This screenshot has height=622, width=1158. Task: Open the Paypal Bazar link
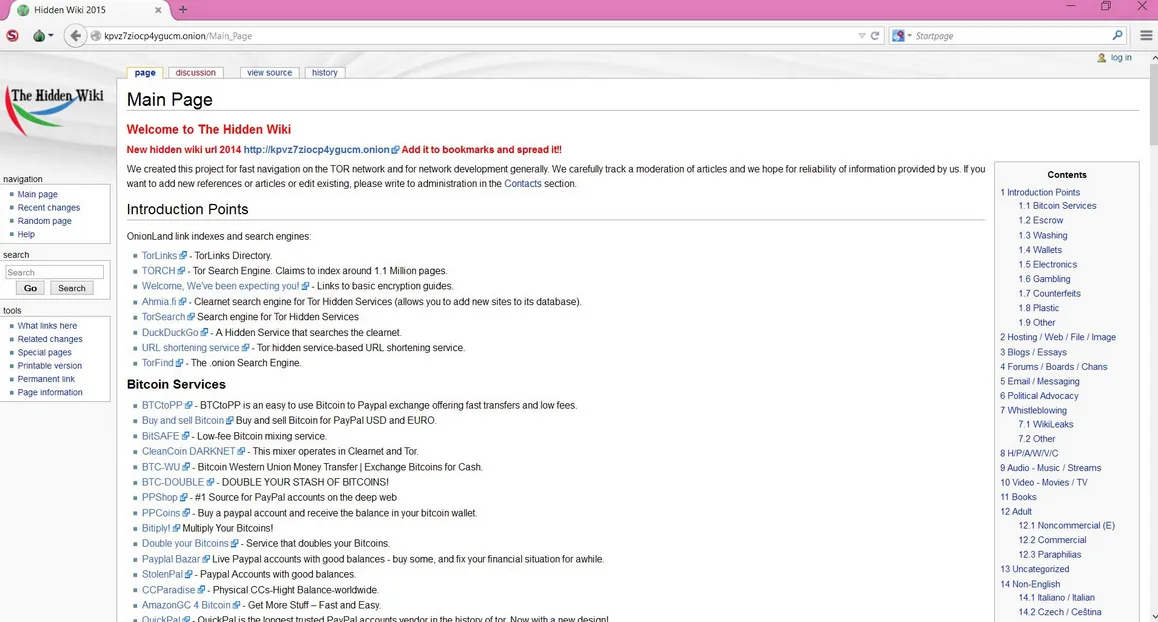[x=171, y=559]
